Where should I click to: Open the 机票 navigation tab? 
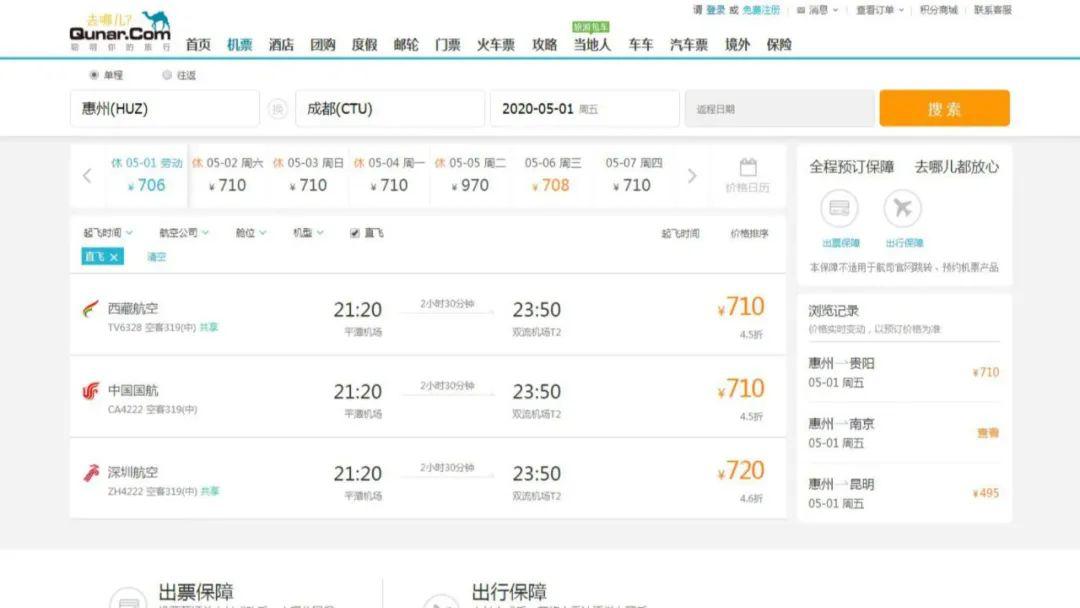coord(240,45)
